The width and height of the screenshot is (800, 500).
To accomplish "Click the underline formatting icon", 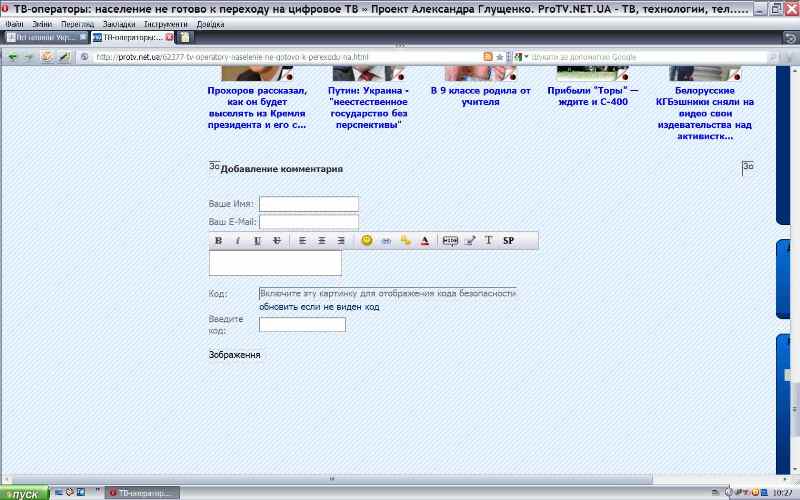I will (x=257, y=241).
